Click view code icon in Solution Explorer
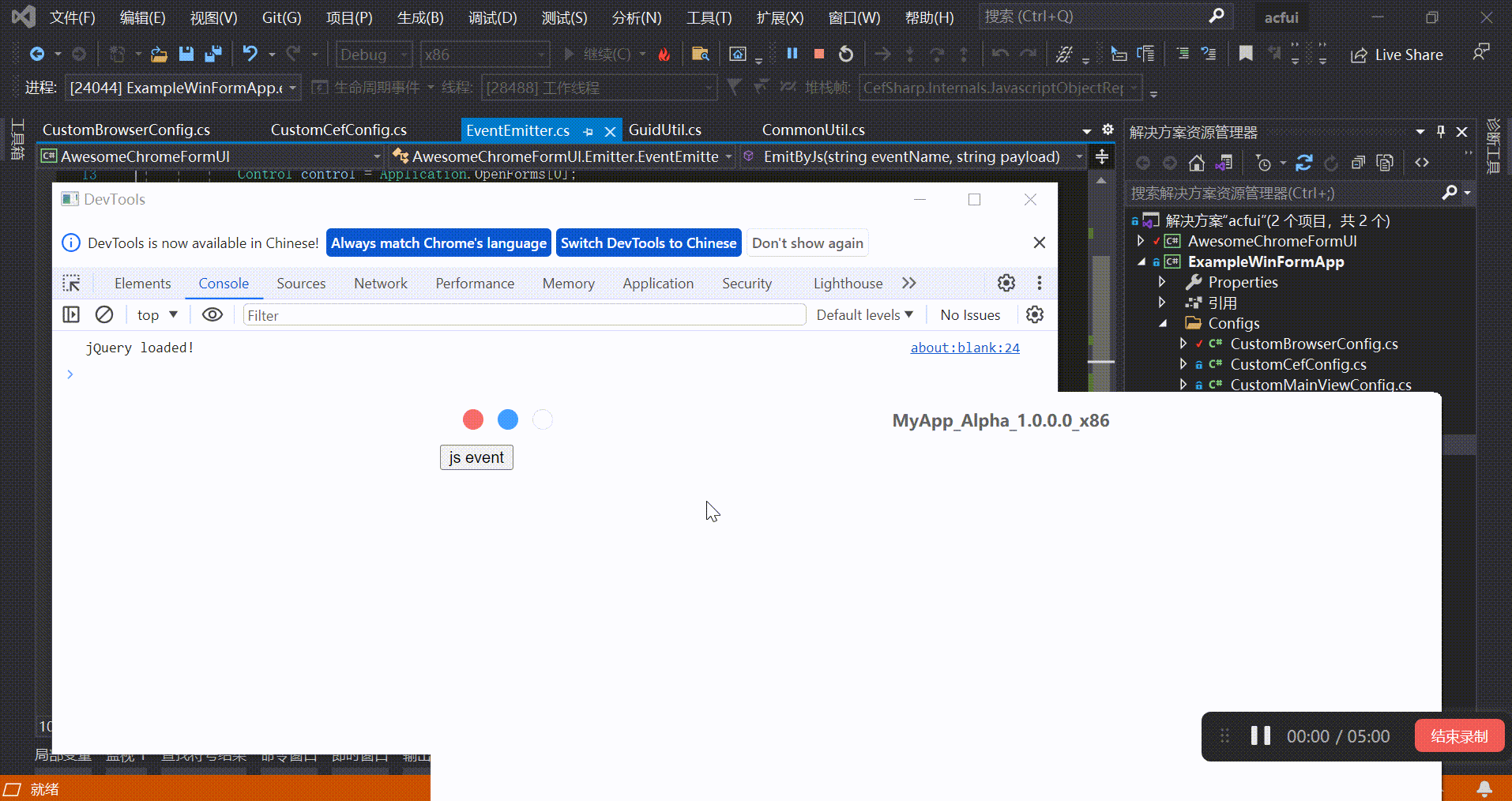 pyautogui.click(x=1422, y=163)
